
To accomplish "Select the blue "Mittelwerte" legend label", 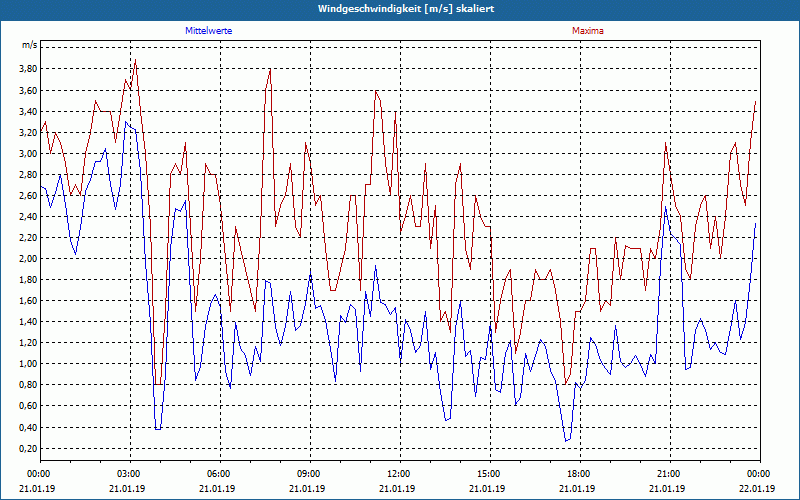I will (209, 31).
